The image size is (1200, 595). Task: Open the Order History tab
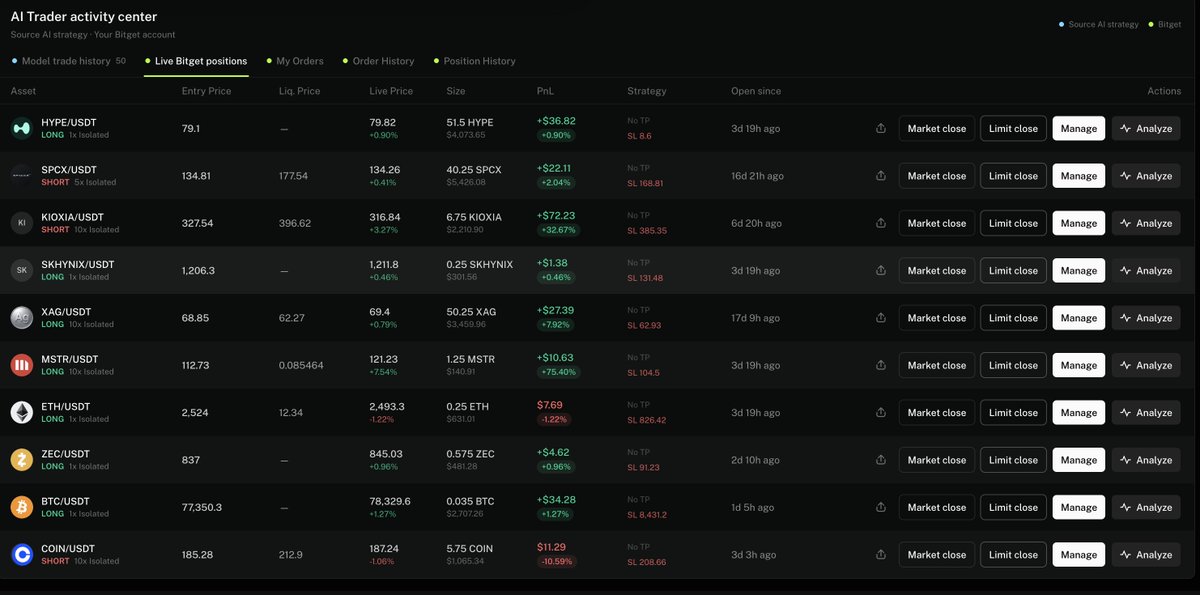378,61
